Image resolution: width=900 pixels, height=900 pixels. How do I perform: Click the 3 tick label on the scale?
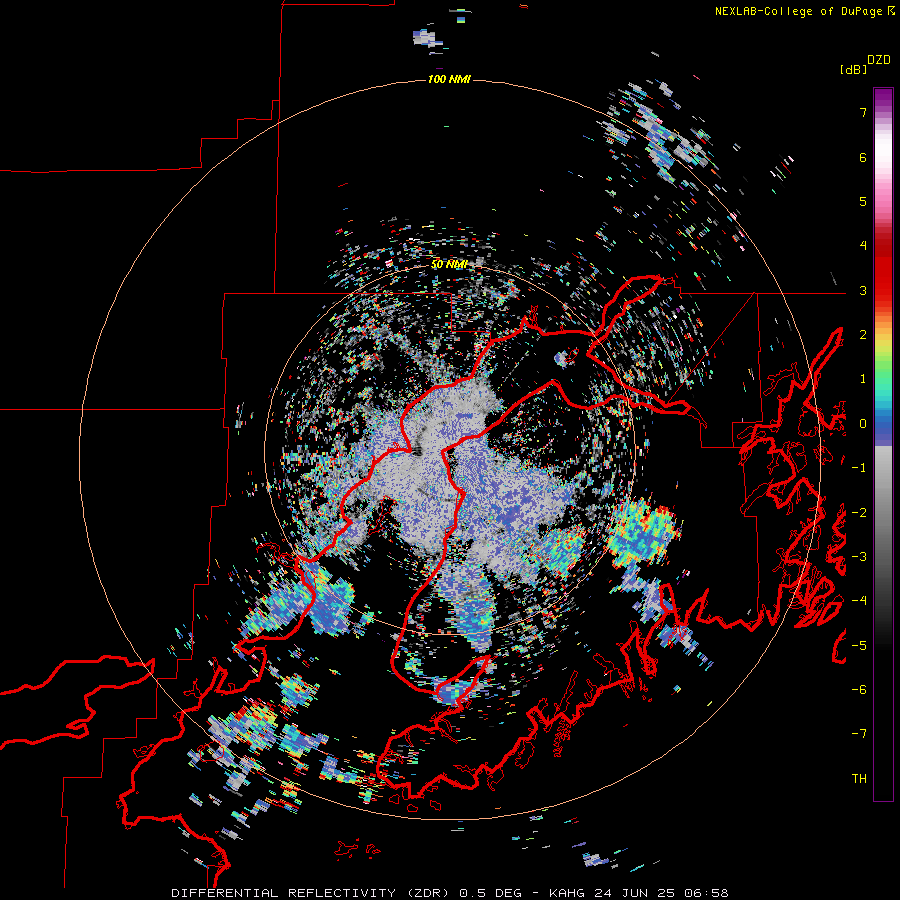[x=863, y=290]
